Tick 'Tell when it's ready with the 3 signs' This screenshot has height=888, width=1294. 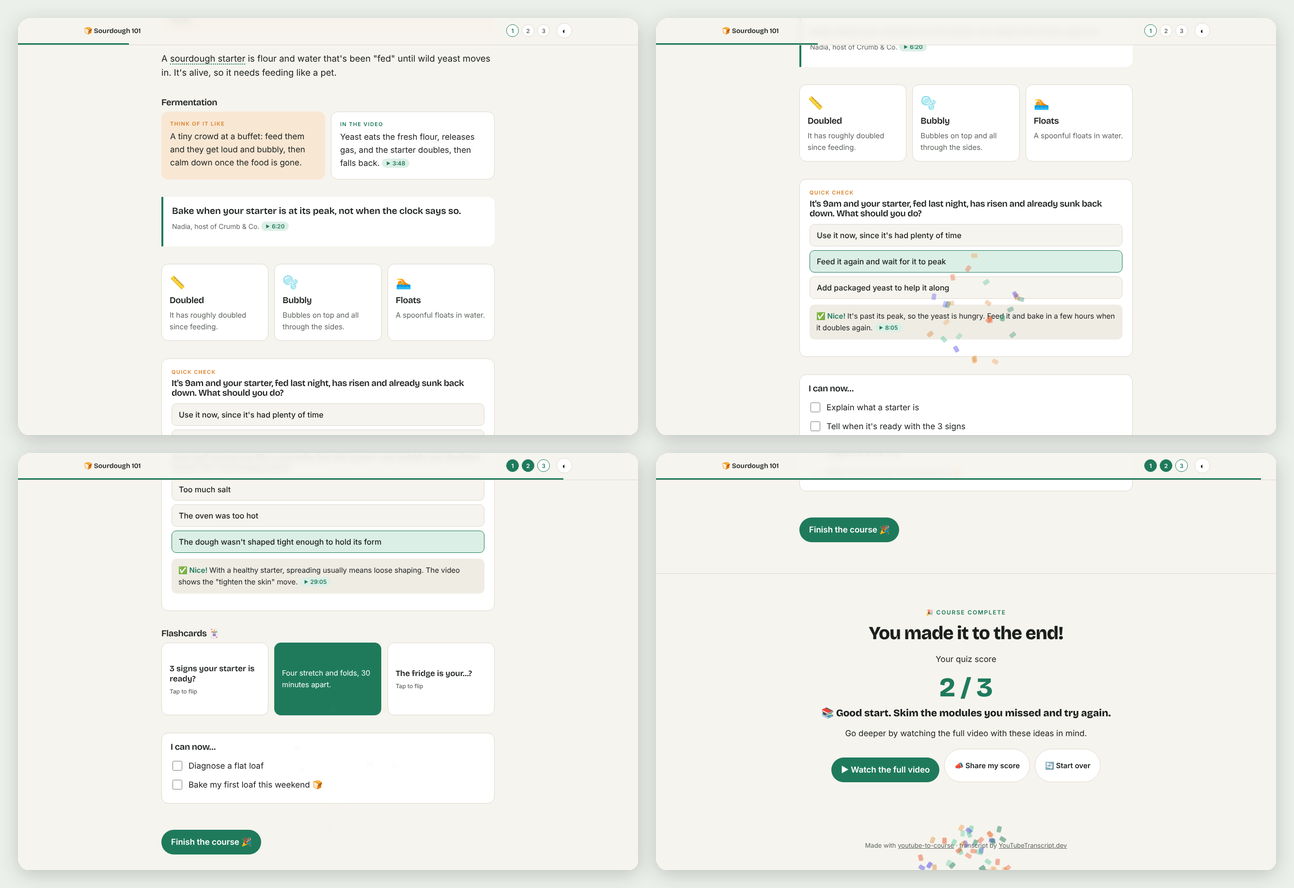(x=815, y=426)
